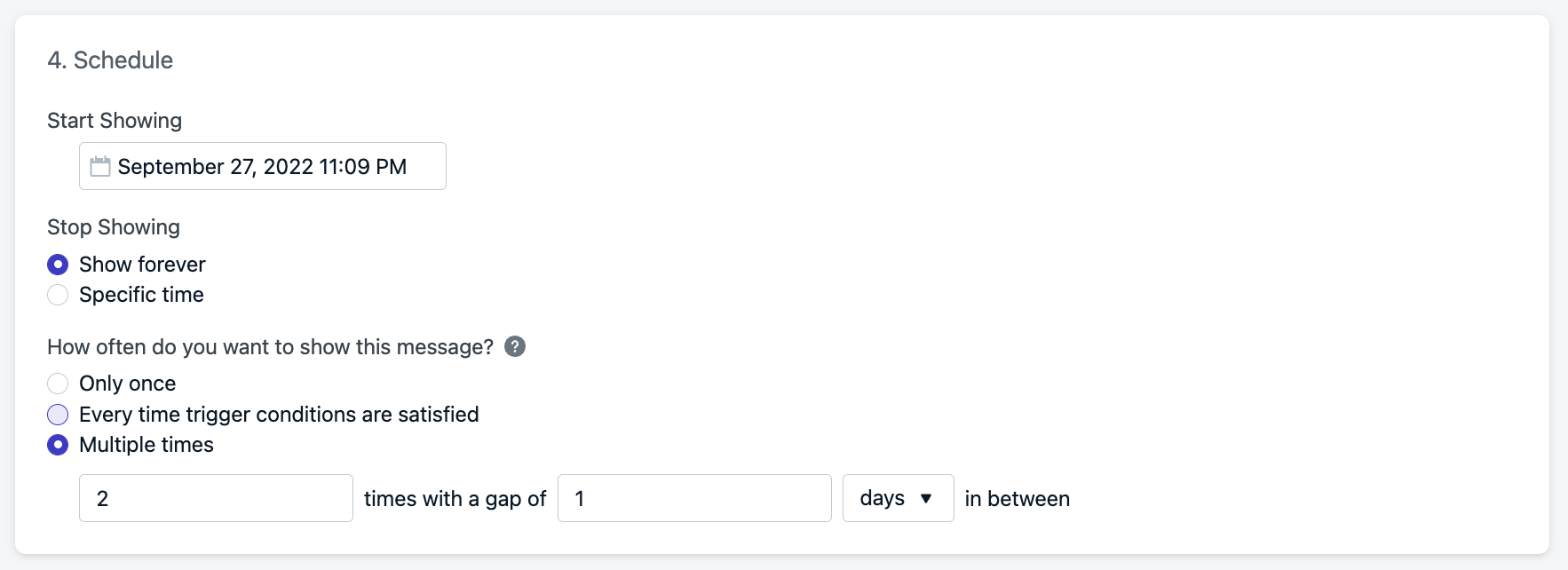Screen dimensions: 1568x570
Task: Click the Show forever label text
Action: pos(142,265)
